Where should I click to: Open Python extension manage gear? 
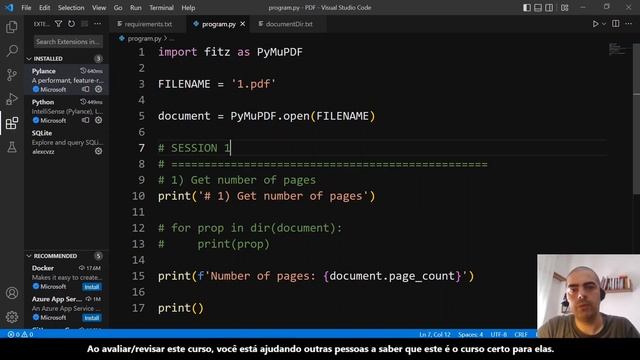coord(98,120)
